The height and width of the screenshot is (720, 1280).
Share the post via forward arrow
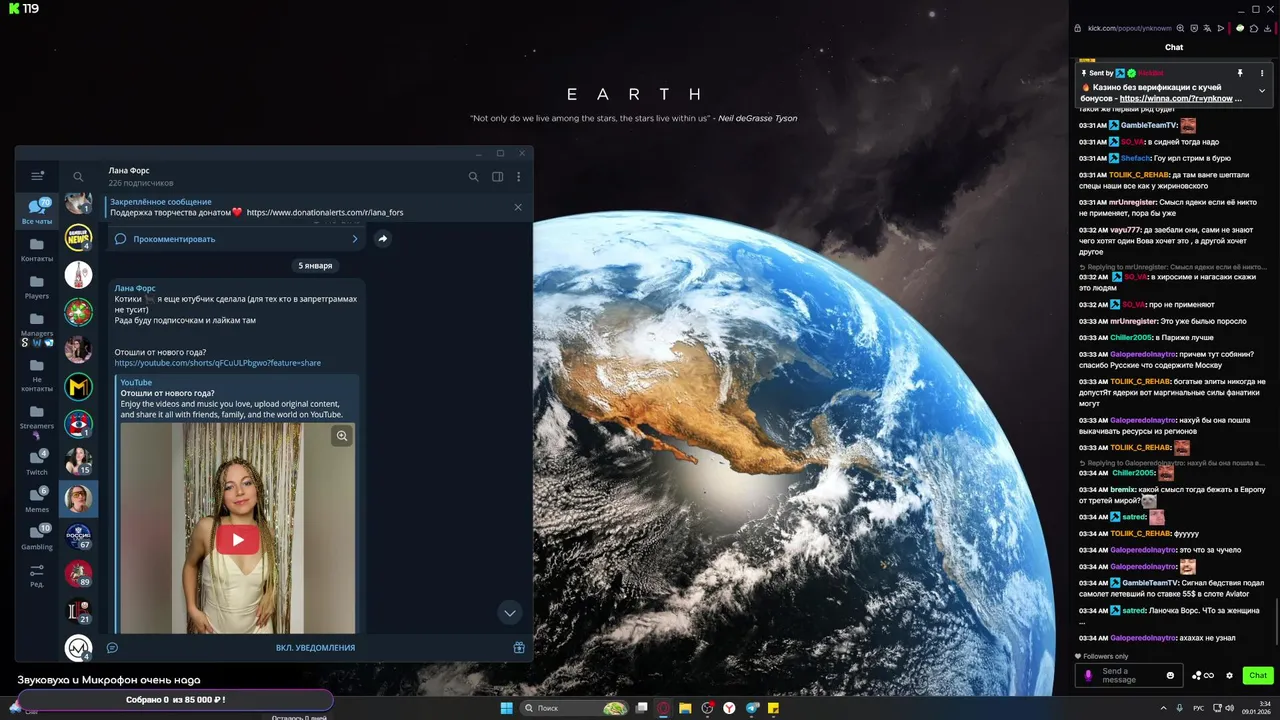382,239
